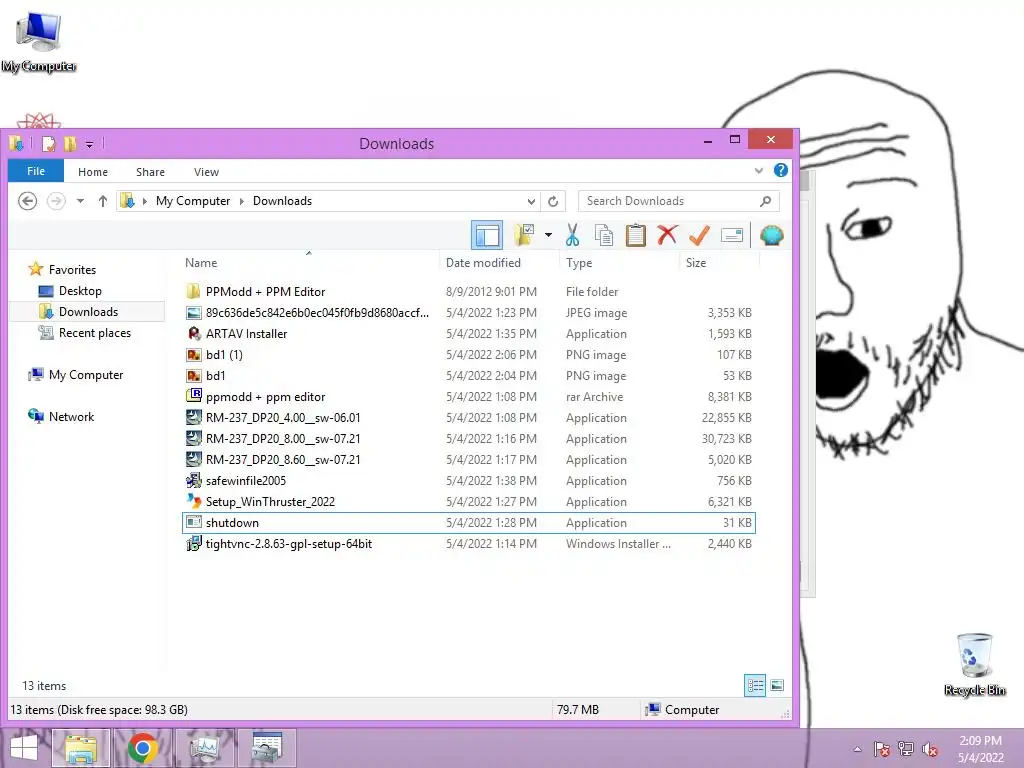Click the Cut scissors icon

pyautogui.click(x=572, y=235)
